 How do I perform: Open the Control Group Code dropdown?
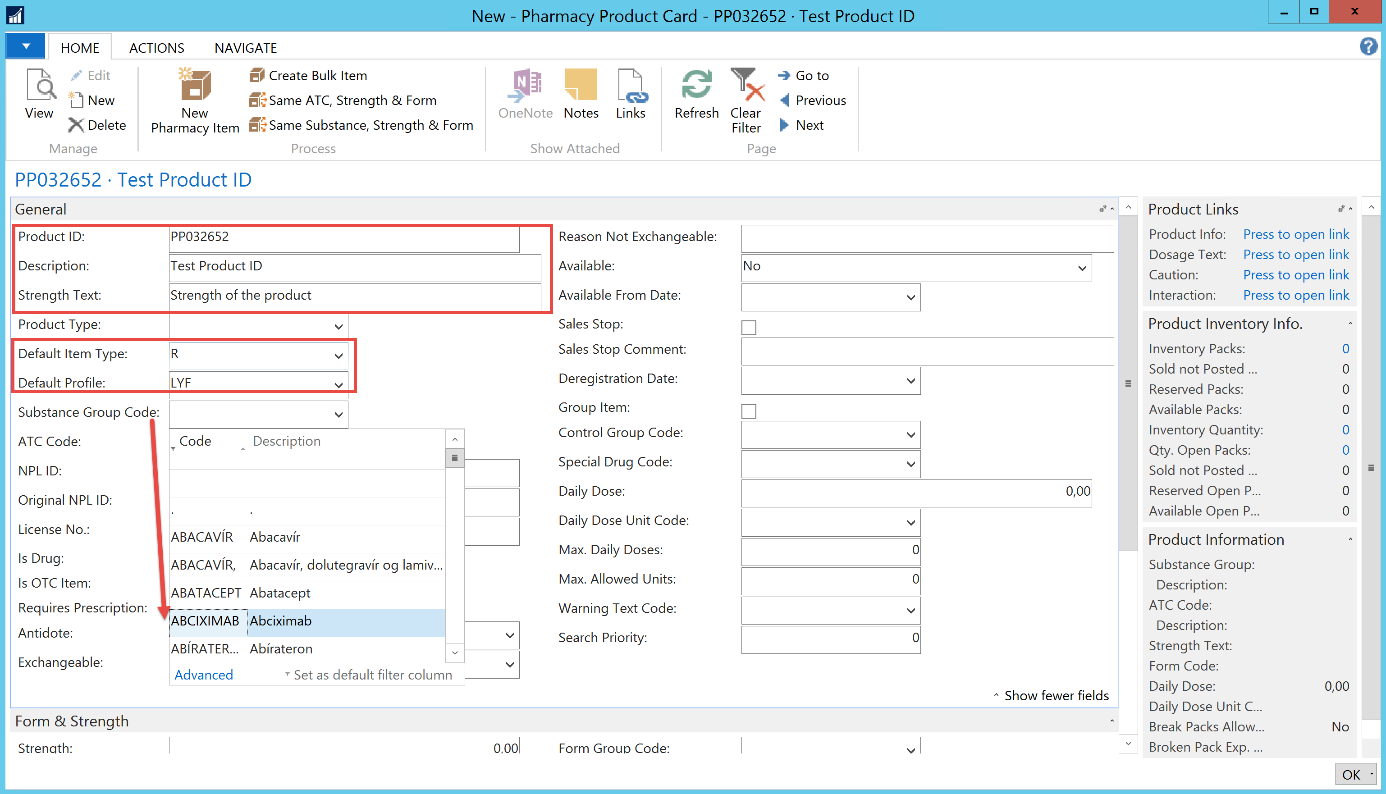tap(910, 435)
